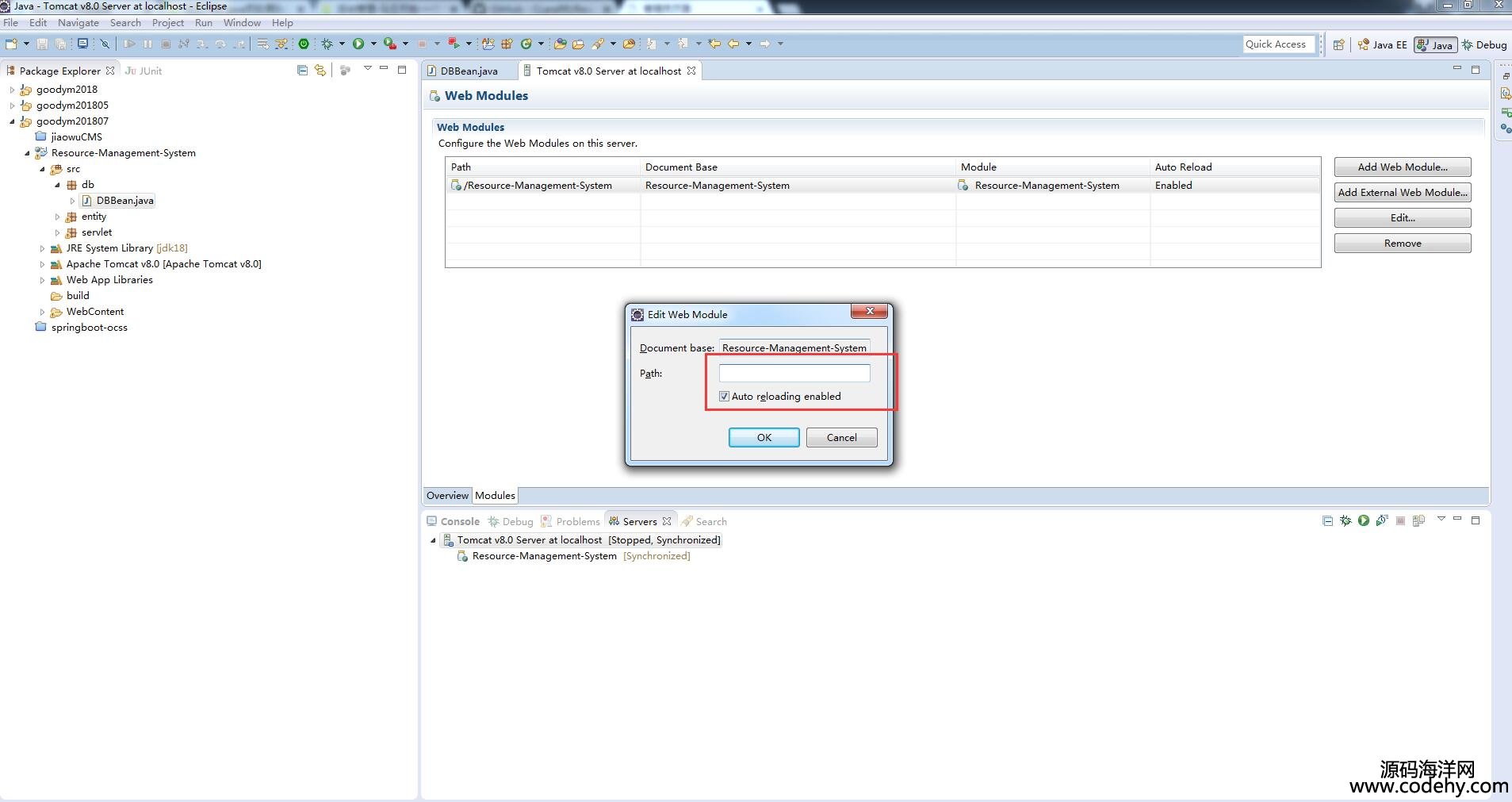Click the Restore icon in the right trim bar

point(1505,76)
